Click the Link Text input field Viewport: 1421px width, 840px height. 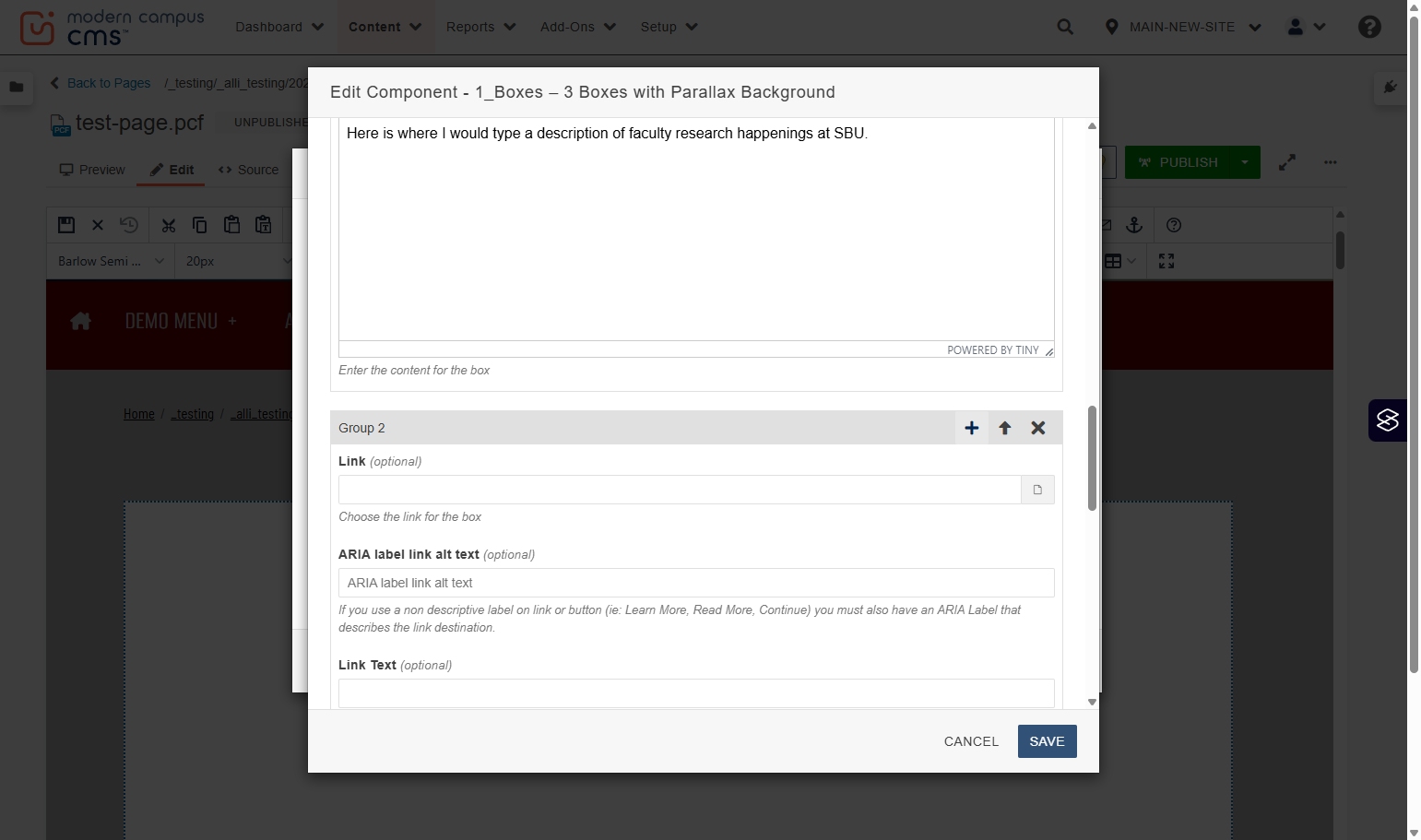coord(696,693)
